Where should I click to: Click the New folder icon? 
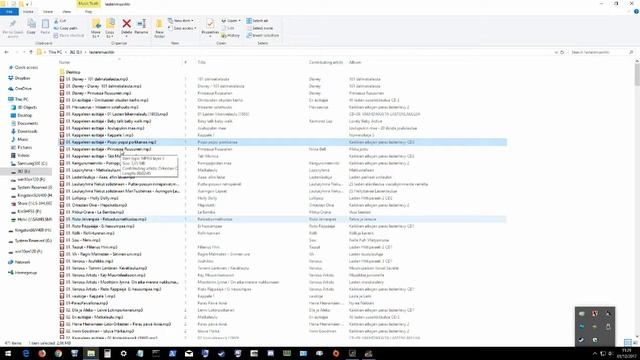tap(159, 24)
